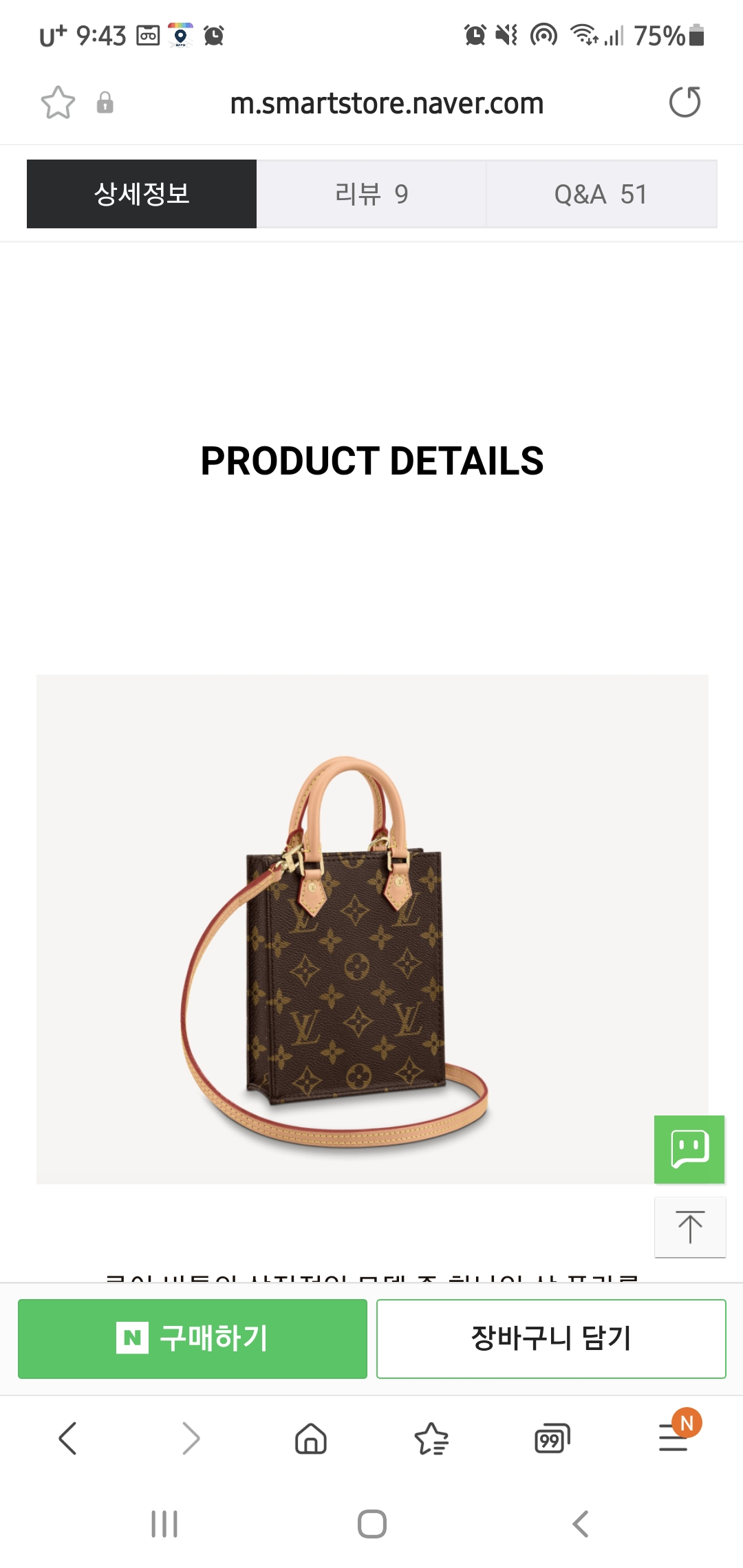The image size is (743, 1568).
Task: Switch to the 상세정보 tab
Action: click(142, 194)
